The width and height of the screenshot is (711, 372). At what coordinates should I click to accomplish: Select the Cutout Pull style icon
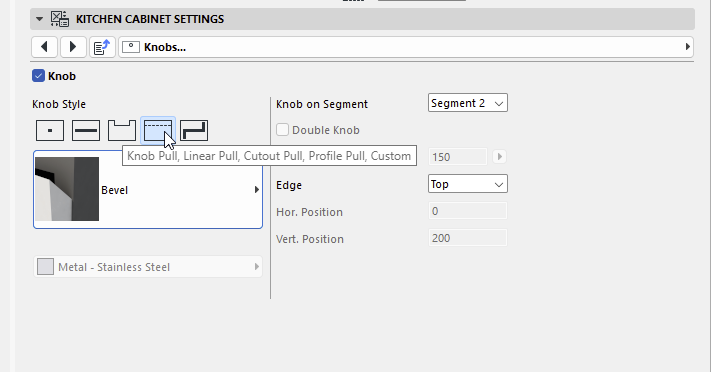click(x=122, y=131)
